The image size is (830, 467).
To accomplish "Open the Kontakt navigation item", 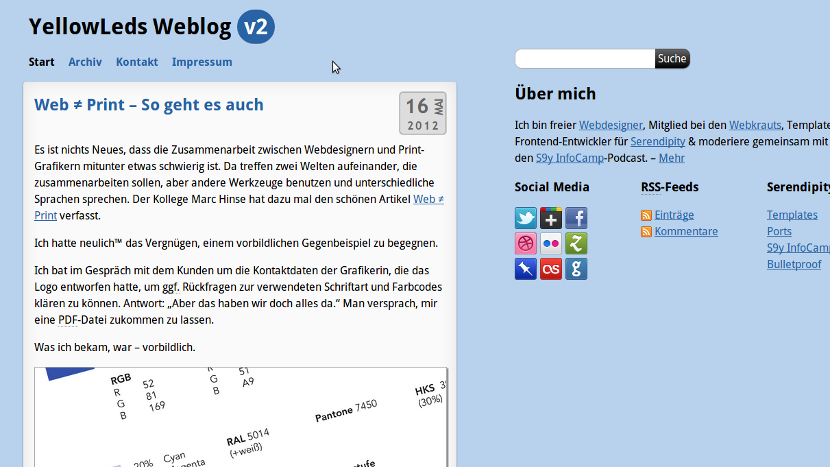I will [x=137, y=62].
